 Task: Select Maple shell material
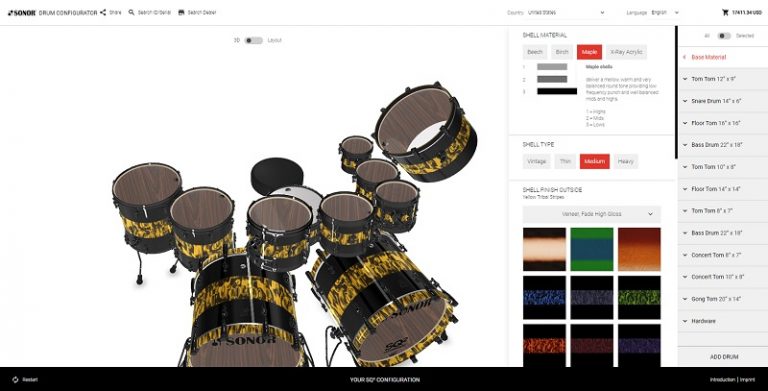click(x=589, y=52)
